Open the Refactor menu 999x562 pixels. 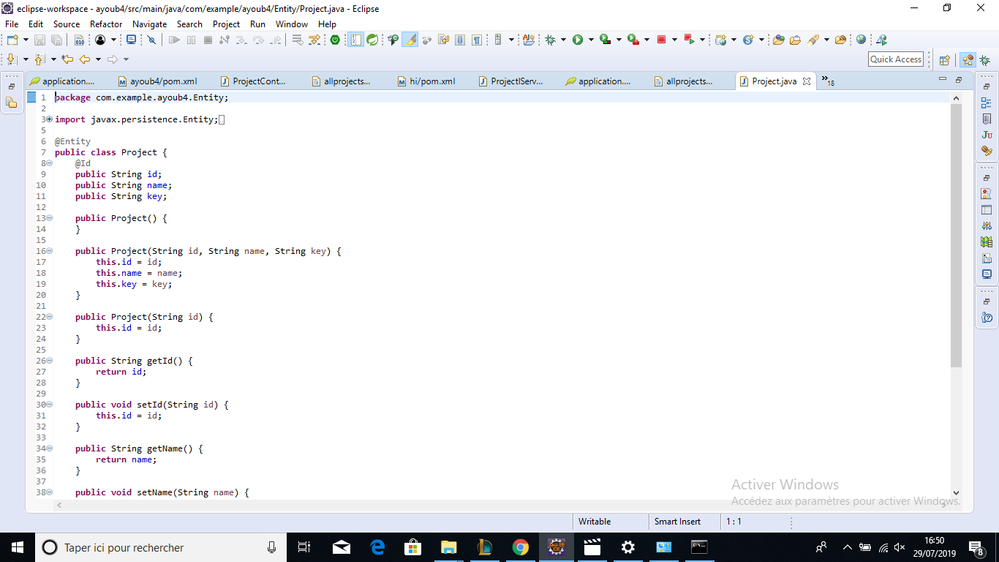point(106,24)
